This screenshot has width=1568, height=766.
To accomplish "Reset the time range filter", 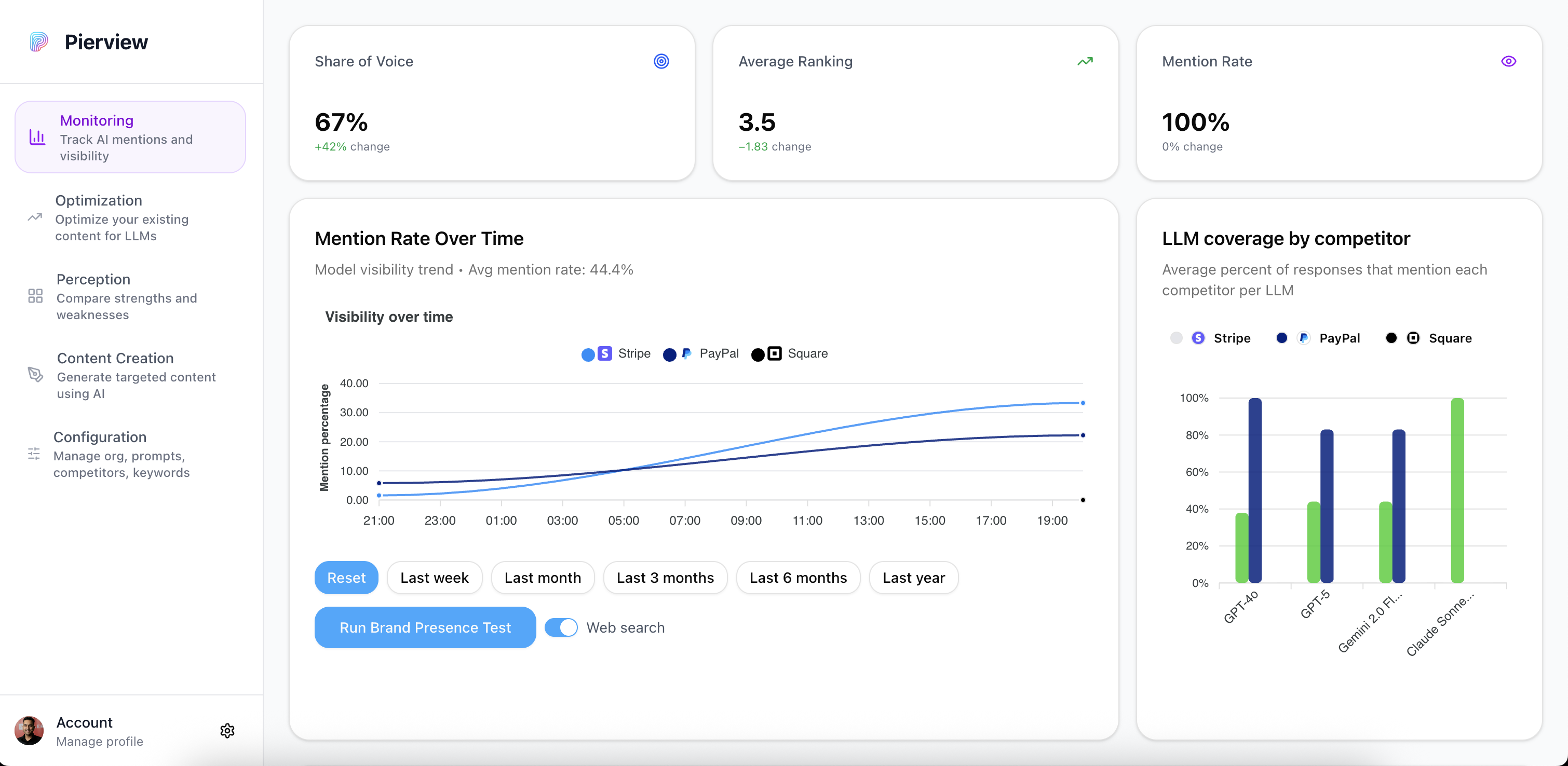I will [x=346, y=578].
